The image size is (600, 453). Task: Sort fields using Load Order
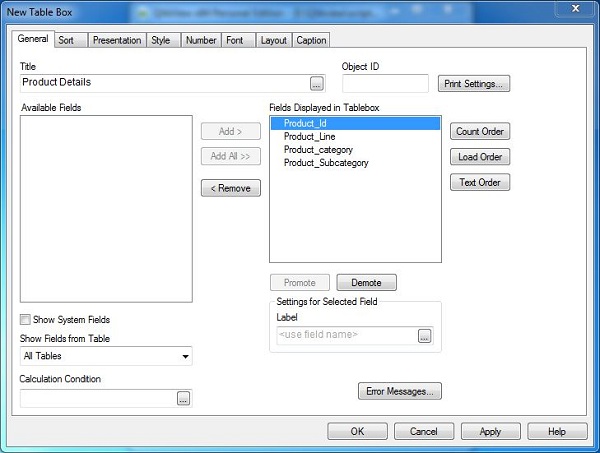(x=480, y=157)
